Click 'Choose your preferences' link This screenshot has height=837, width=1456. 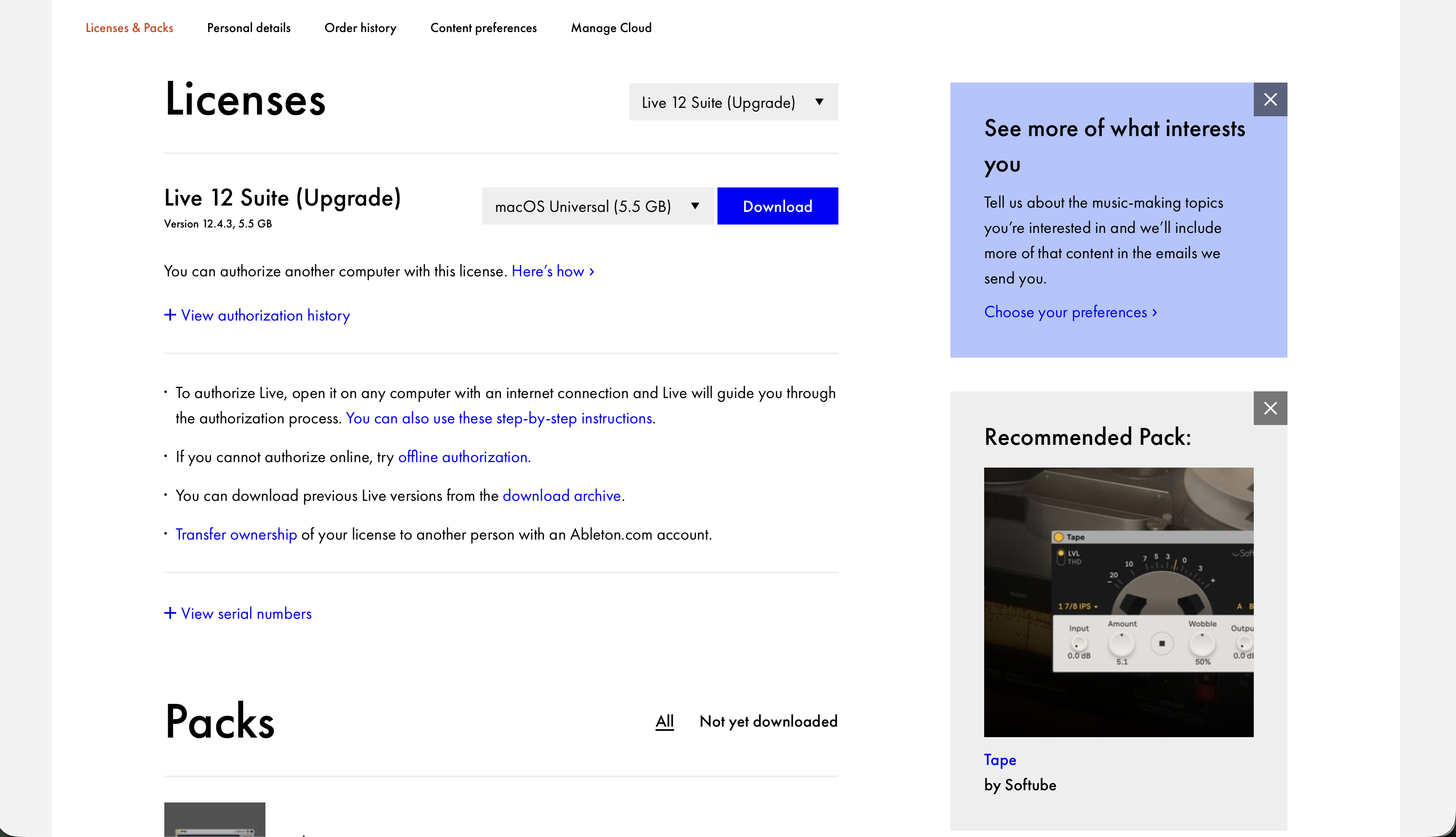click(x=1070, y=312)
